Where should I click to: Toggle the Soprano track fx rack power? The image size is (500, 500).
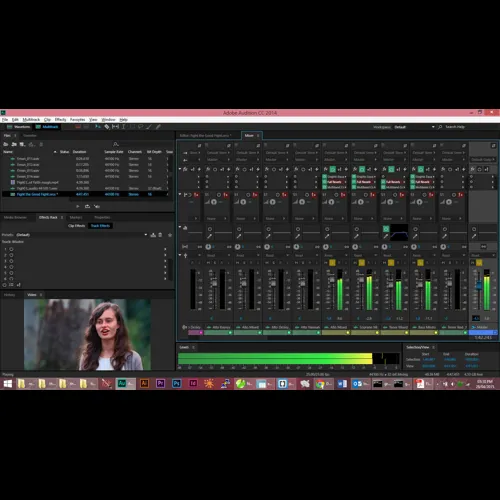362,169
